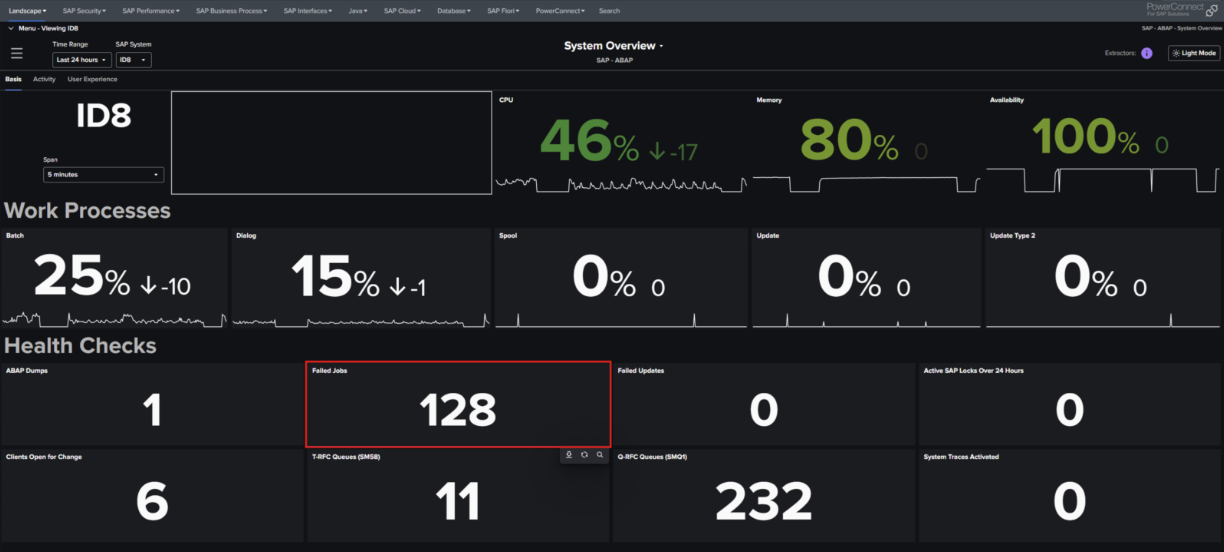The image size is (1224, 552).
Task: Click the Health Checks heading
Action: pos(81,346)
